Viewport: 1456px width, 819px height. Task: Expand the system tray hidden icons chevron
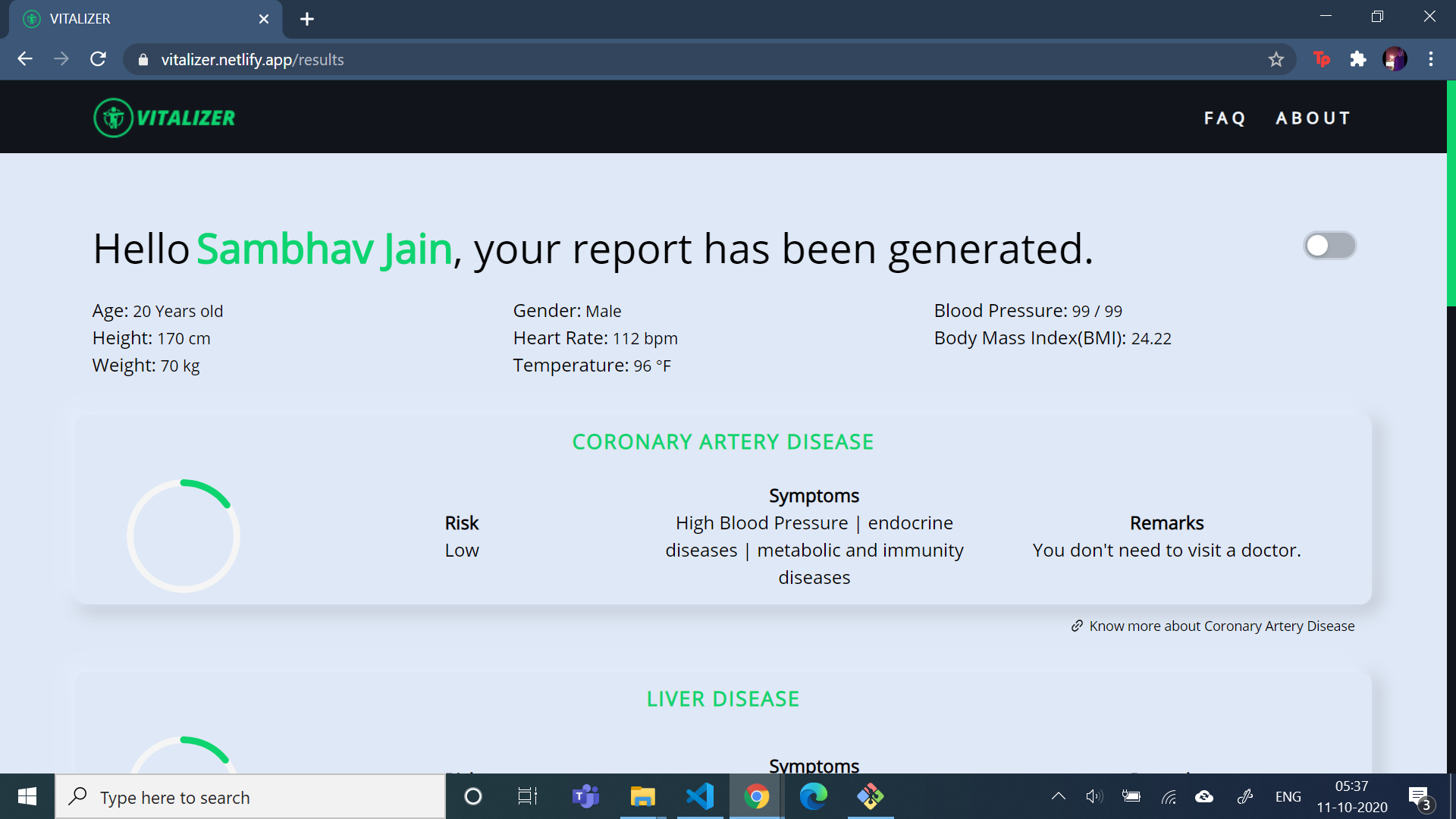(1058, 796)
